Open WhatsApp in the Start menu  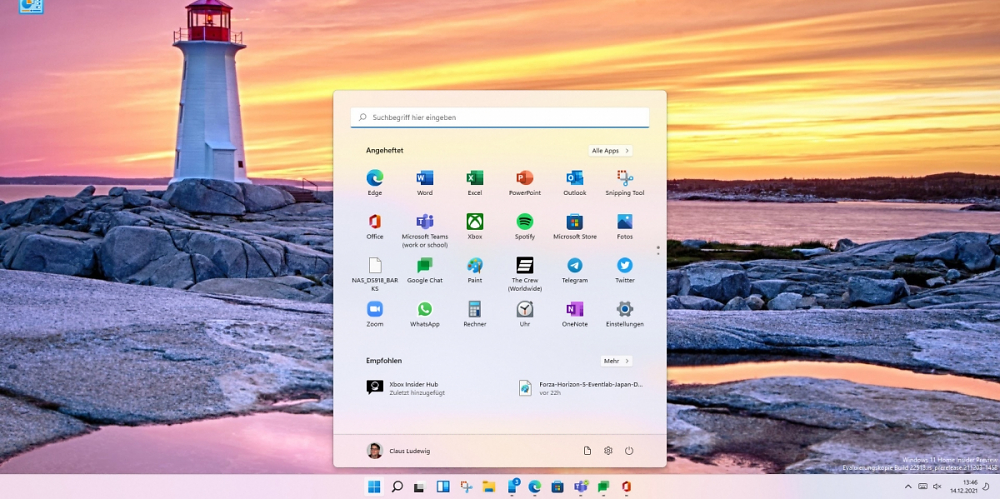(x=425, y=314)
